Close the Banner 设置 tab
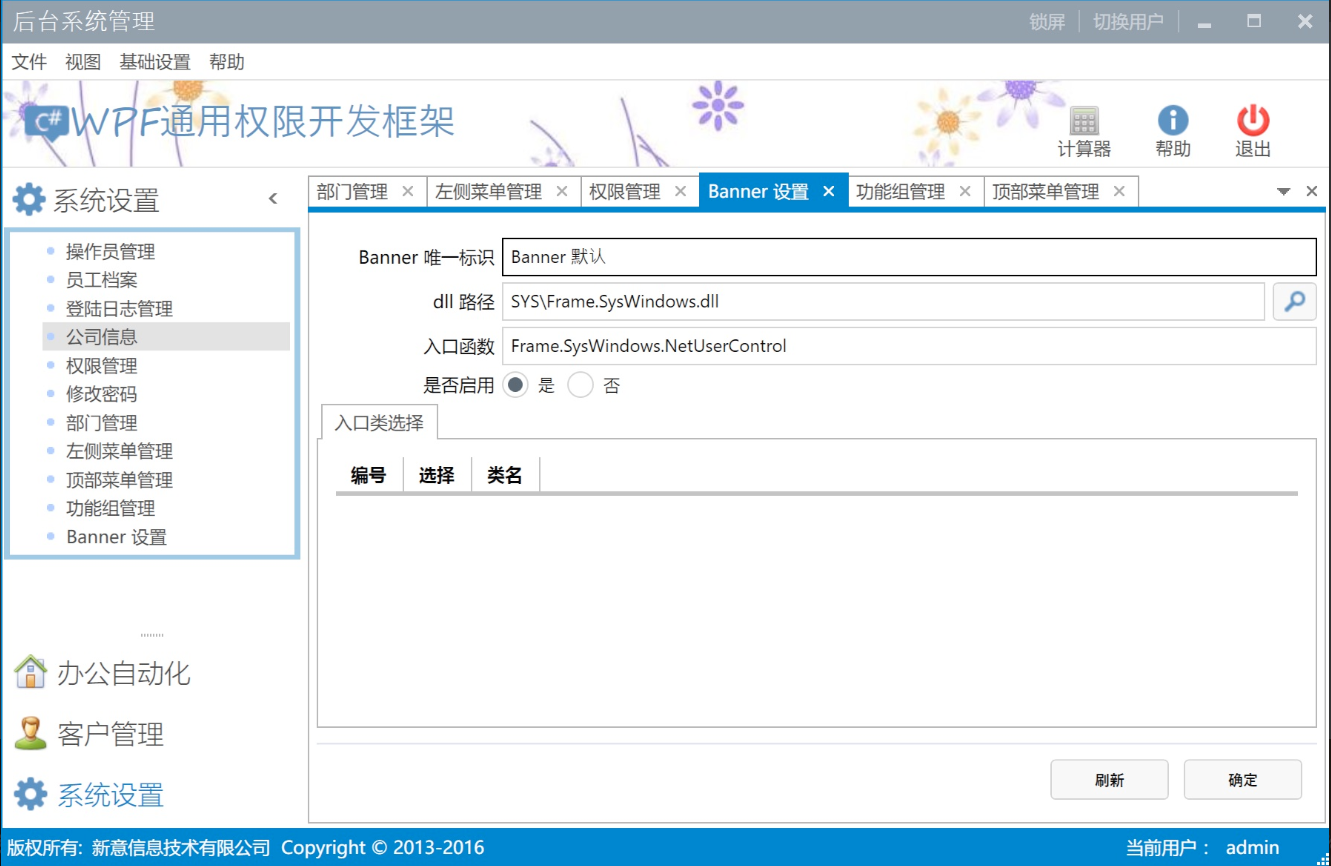The width and height of the screenshot is (1331, 866). pyautogui.click(x=828, y=191)
